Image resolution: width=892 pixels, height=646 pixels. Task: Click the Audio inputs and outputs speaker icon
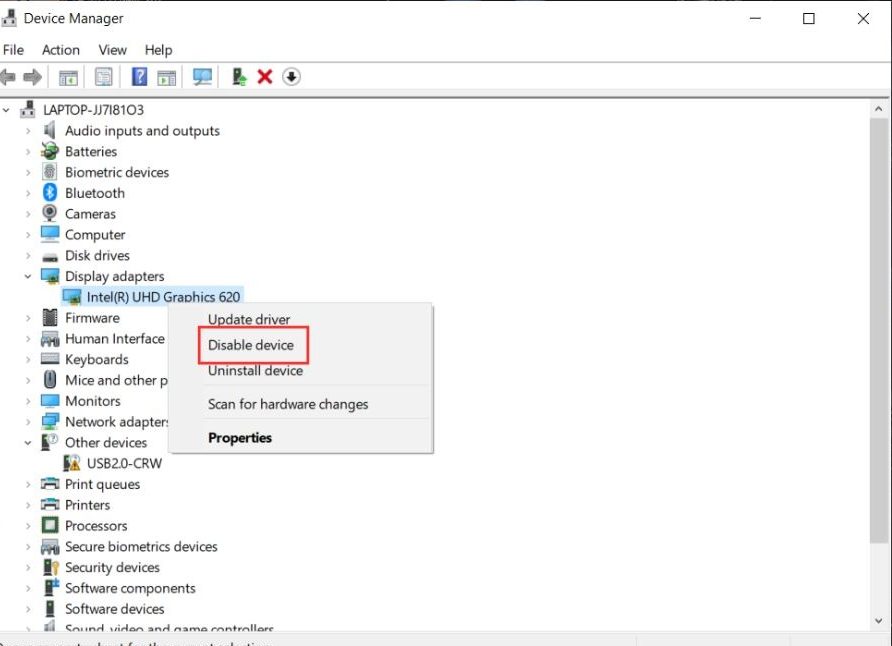point(50,130)
